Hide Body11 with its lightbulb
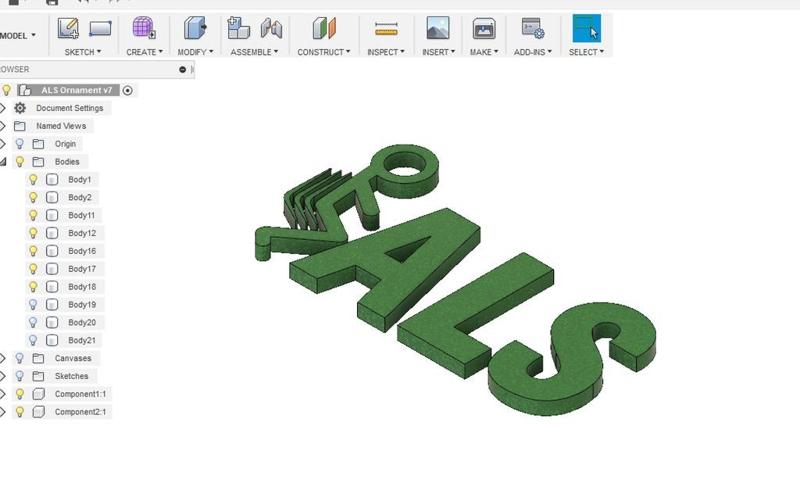This screenshot has width=800, height=494. pyautogui.click(x=33, y=215)
